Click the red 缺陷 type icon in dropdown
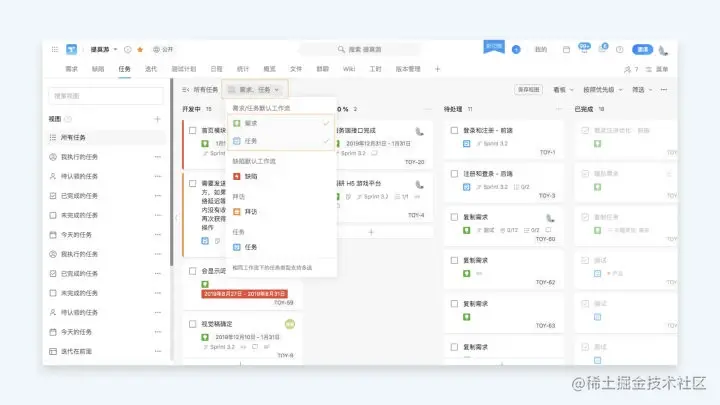The height and width of the screenshot is (405, 720). pyautogui.click(x=237, y=176)
